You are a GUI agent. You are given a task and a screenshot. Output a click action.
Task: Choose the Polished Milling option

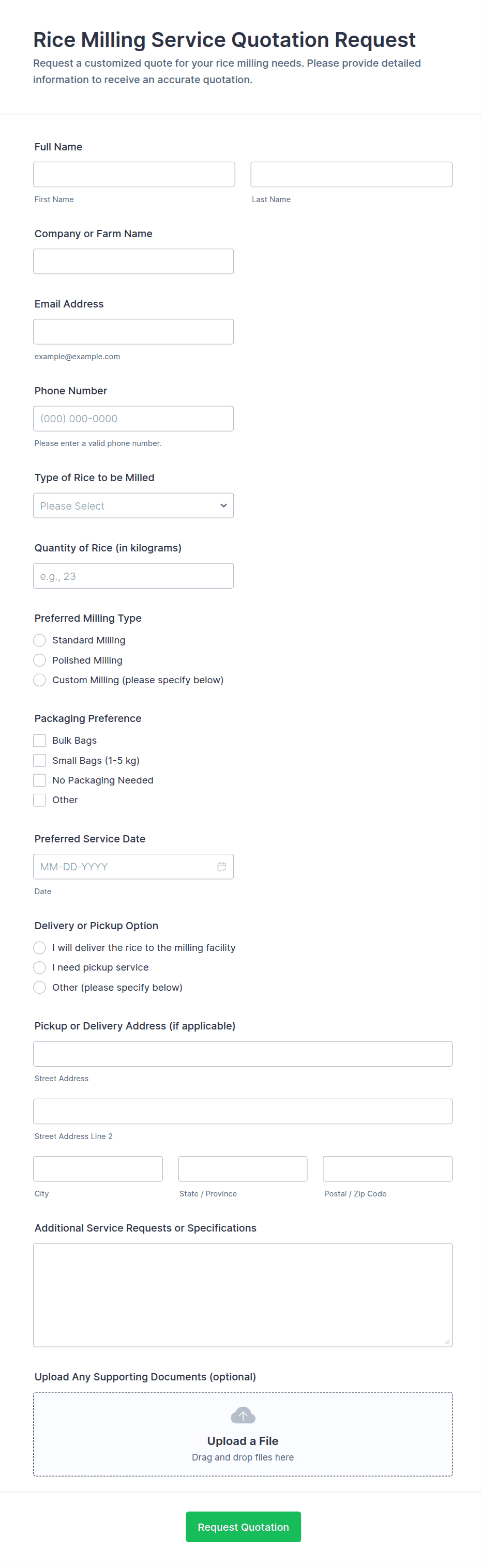coord(40,660)
